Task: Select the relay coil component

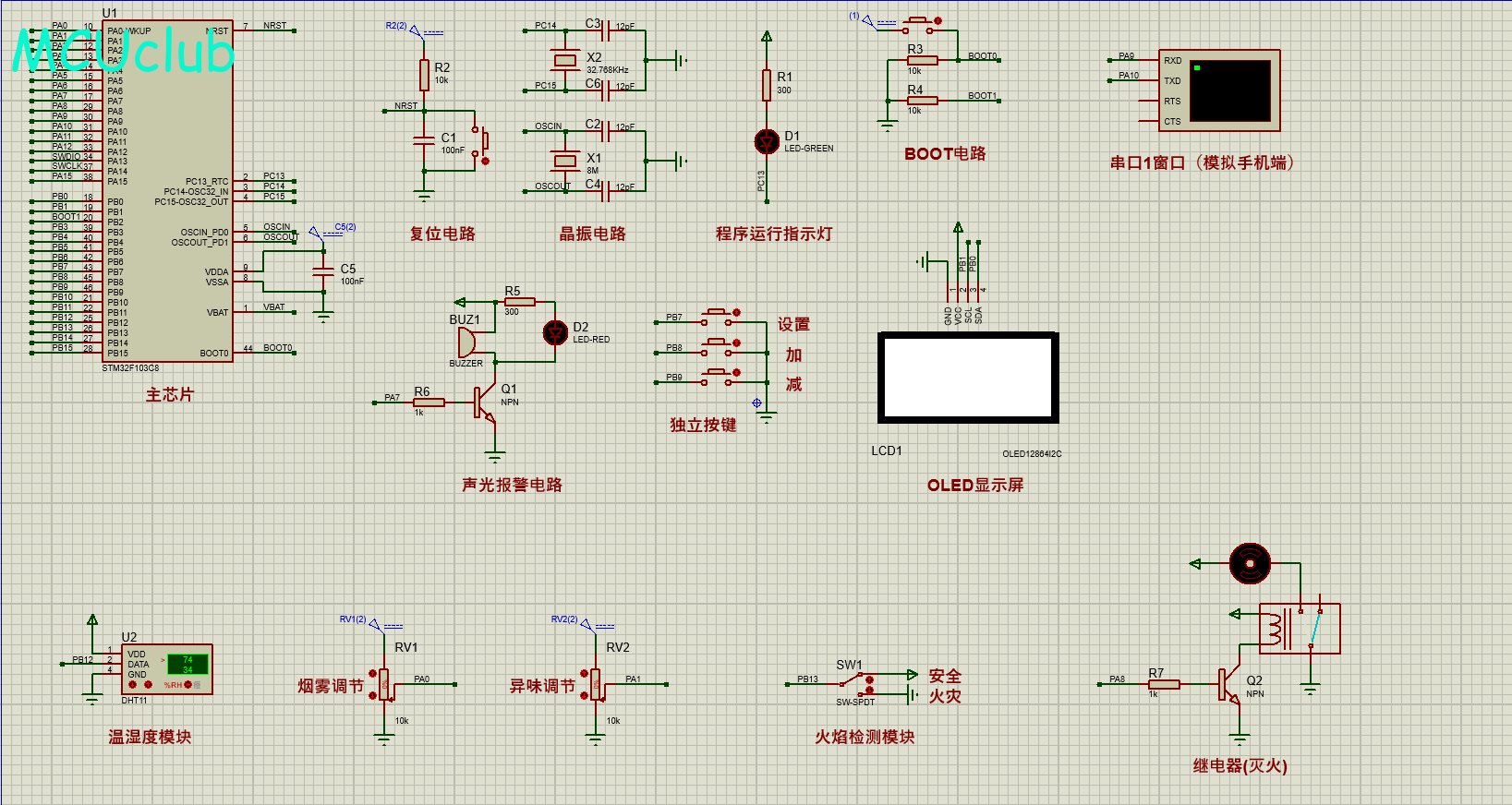Action: click(1300, 629)
